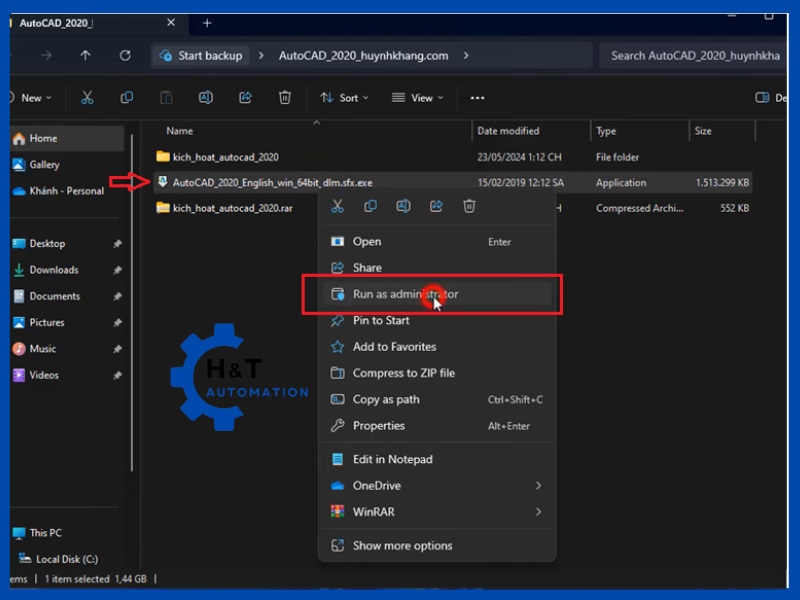The height and width of the screenshot is (600, 800).
Task: Select Run as administrator
Action: (x=405, y=295)
